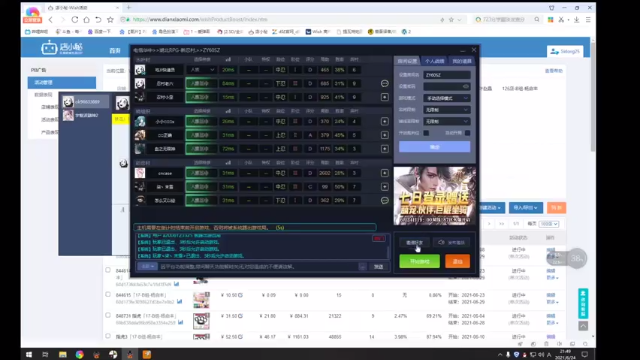Open the game mode dropdown below the password field
640x360 pixels.
pos(447,98)
